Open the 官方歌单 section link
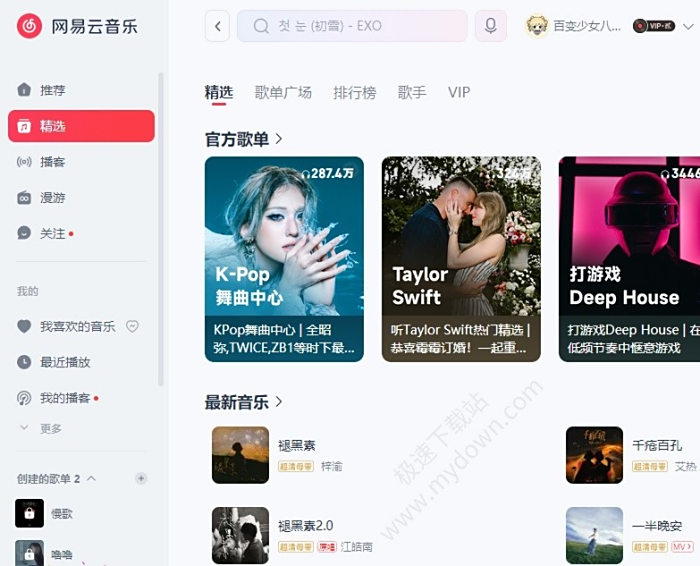Image resolution: width=700 pixels, height=566 pixels. 243,139
